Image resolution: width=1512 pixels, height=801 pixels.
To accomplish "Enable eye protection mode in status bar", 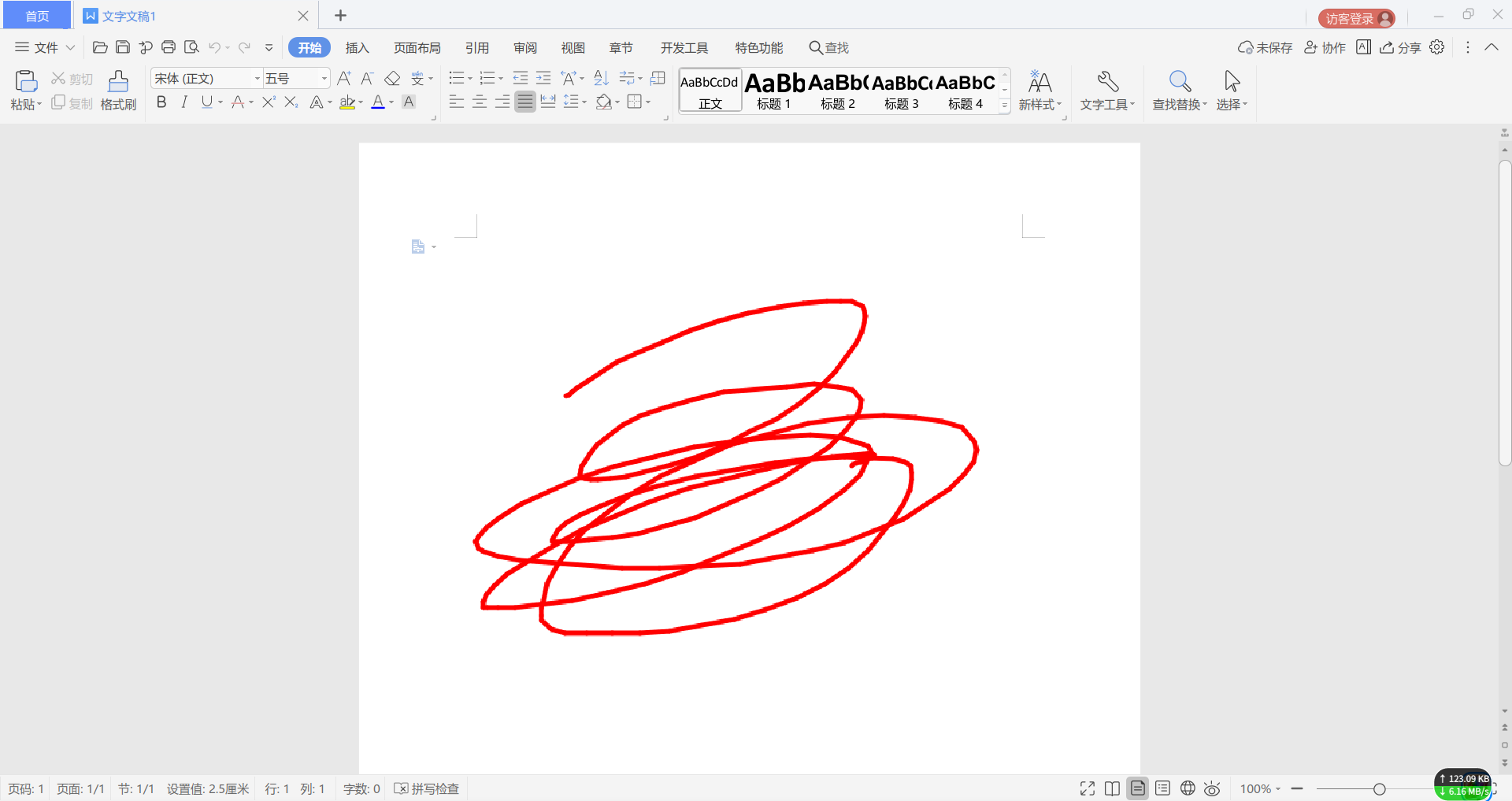I will pyautogui.click(x=1212, y=788).
